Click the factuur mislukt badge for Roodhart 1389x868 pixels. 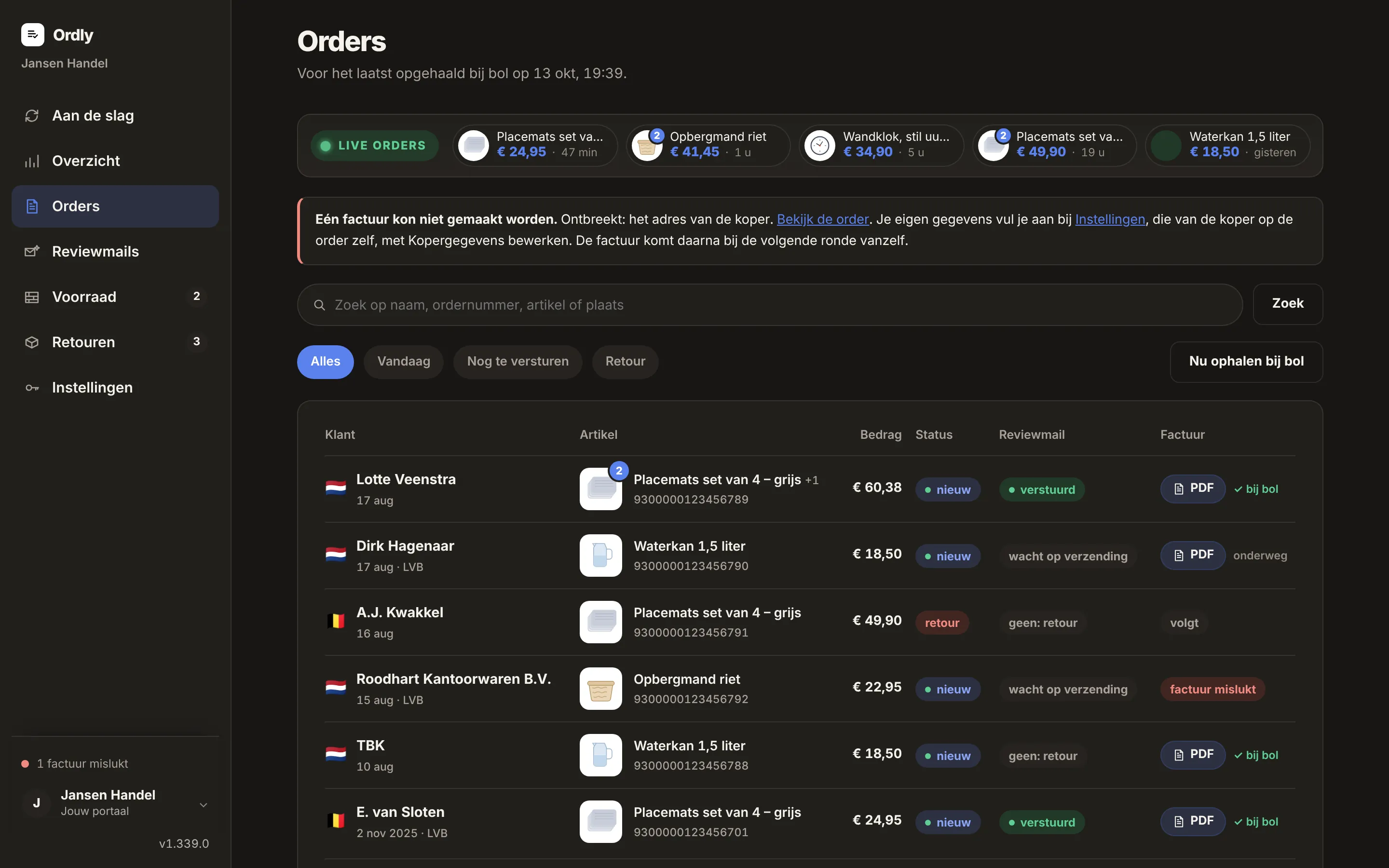pyautogui.click(x=1212, y=689)
